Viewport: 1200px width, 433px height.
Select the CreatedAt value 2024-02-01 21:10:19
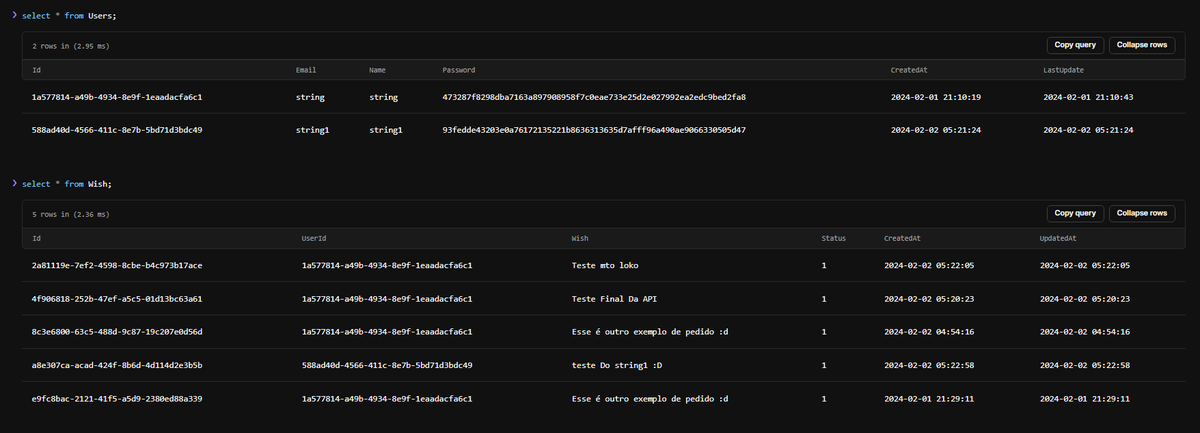point(936,97)
